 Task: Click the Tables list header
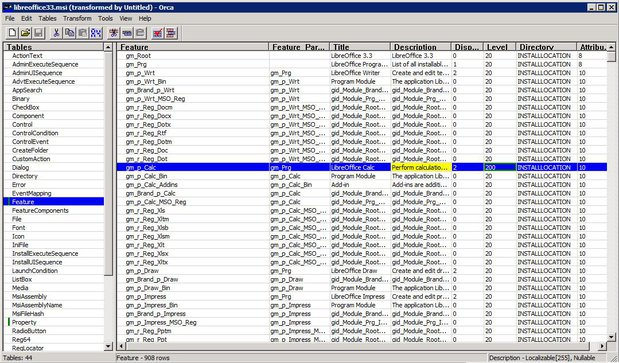coord(54,47)
